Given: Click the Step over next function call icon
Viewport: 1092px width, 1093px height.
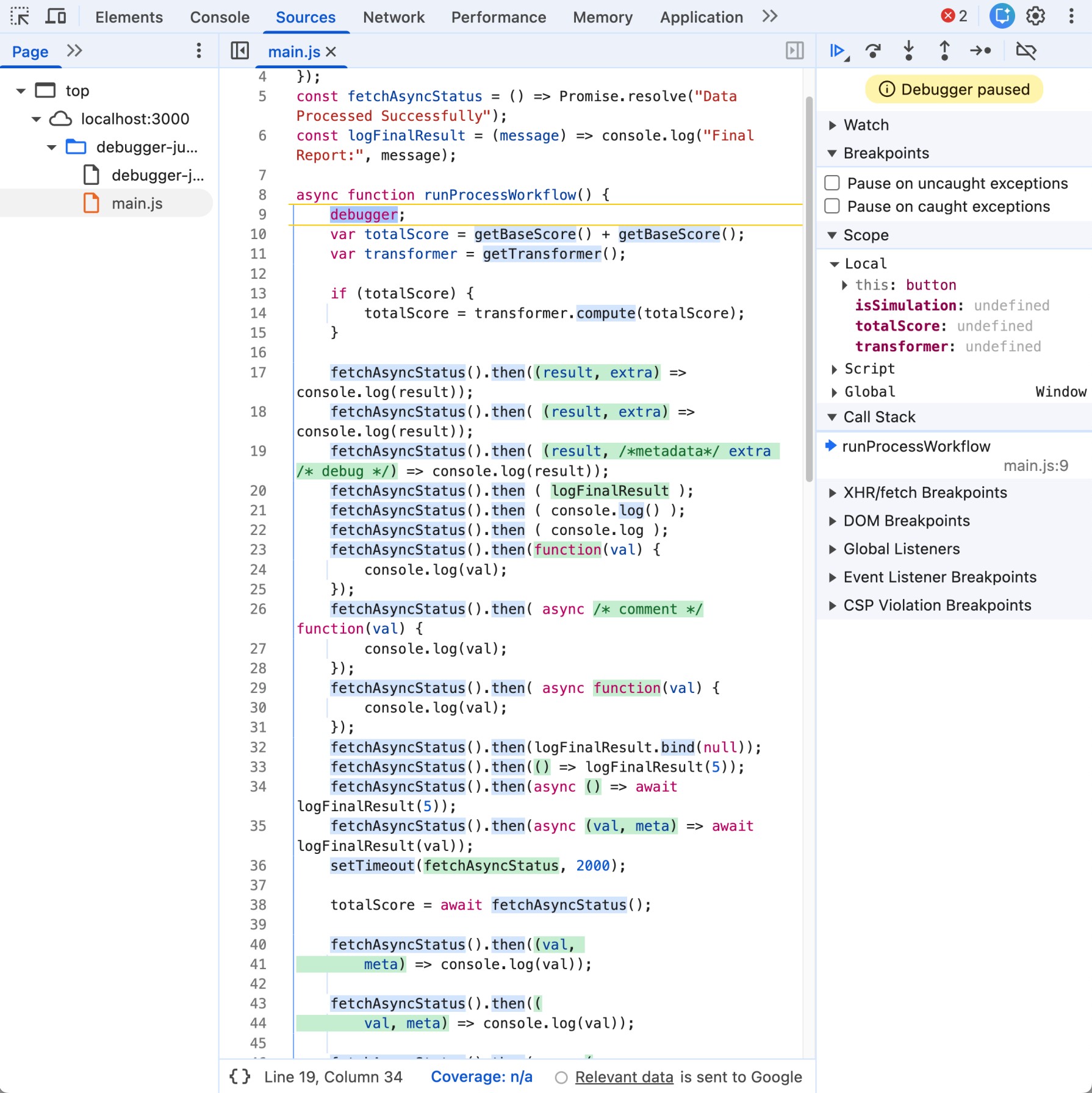Looking at the screenshot, I should [873, 51].
